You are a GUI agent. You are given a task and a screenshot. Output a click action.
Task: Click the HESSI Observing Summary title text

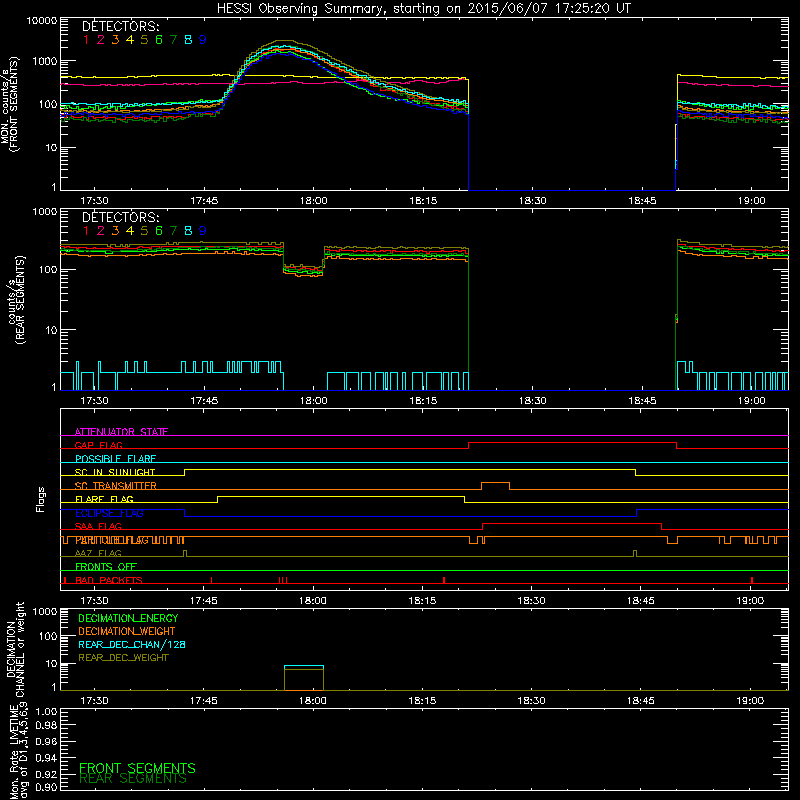424,9
